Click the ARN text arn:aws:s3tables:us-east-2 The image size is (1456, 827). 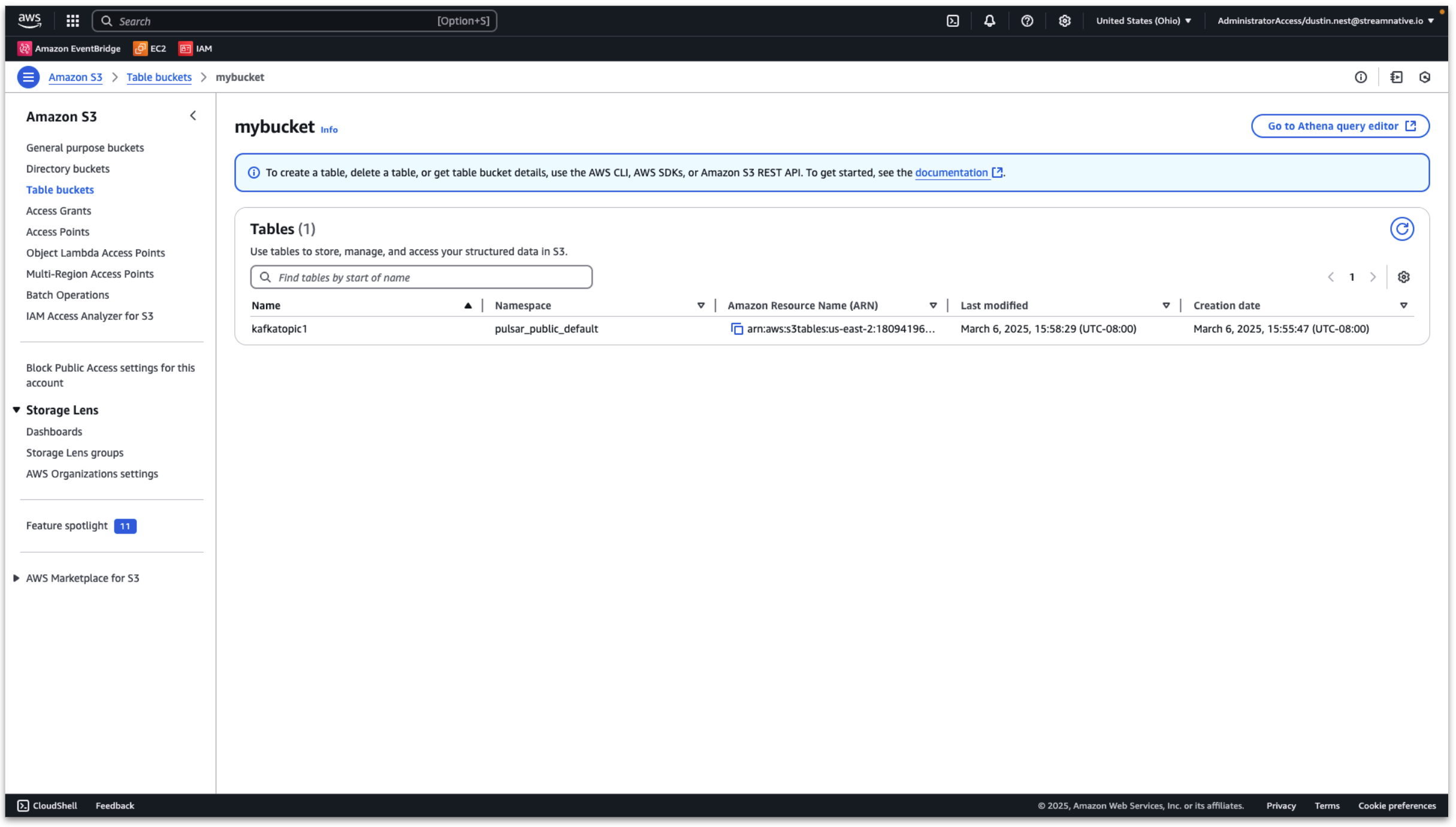tap(841, 329)
